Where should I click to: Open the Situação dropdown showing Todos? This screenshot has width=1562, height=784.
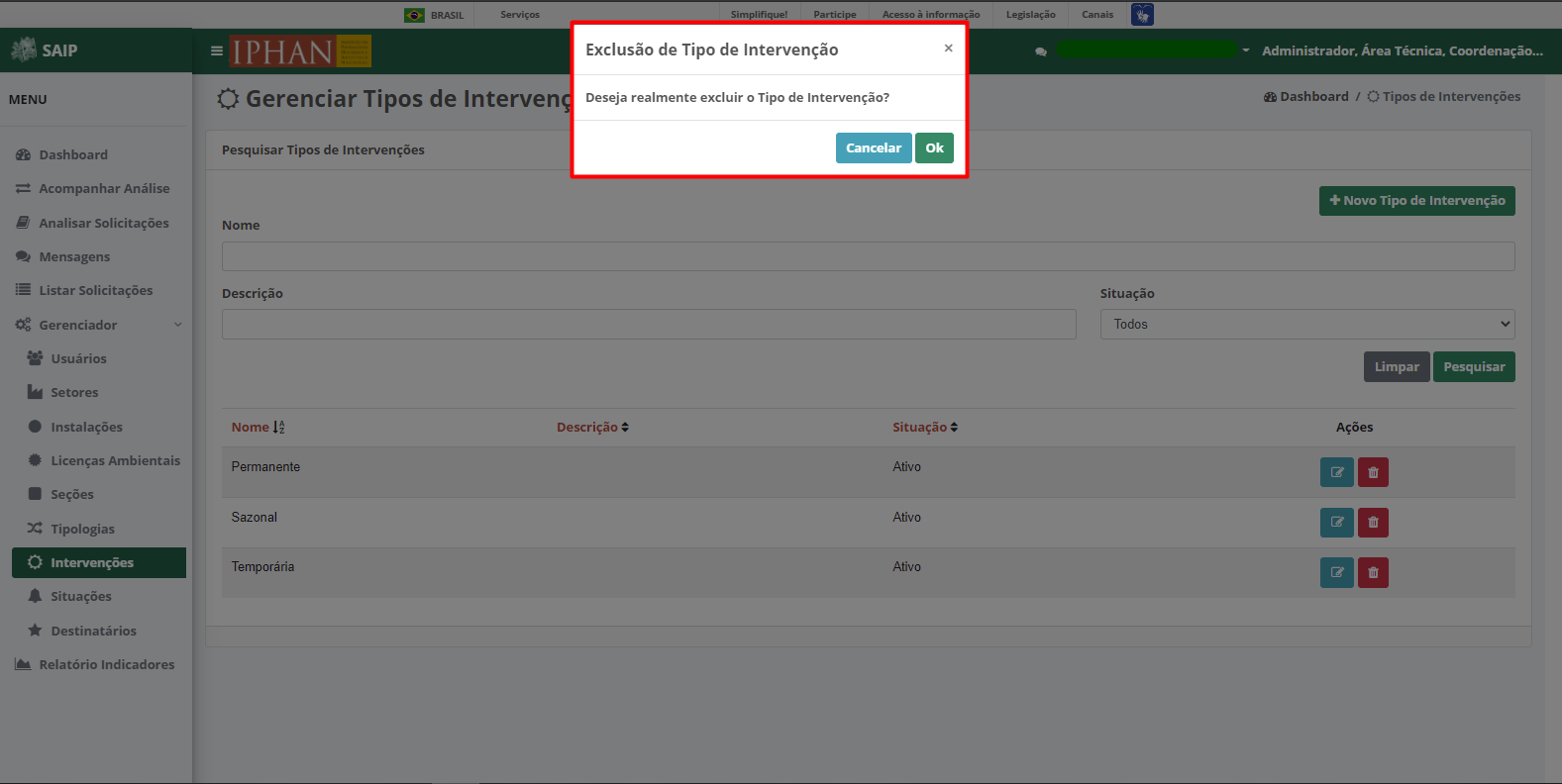pyautogui.click(x=1307, y=325)
